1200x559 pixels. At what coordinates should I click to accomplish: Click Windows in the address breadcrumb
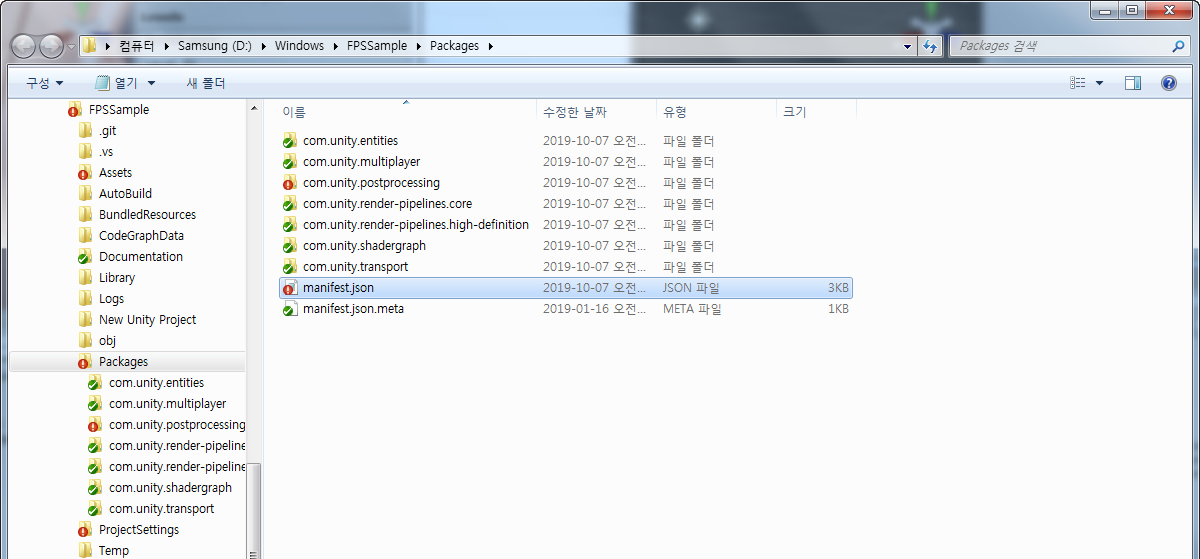coord(299,46)
